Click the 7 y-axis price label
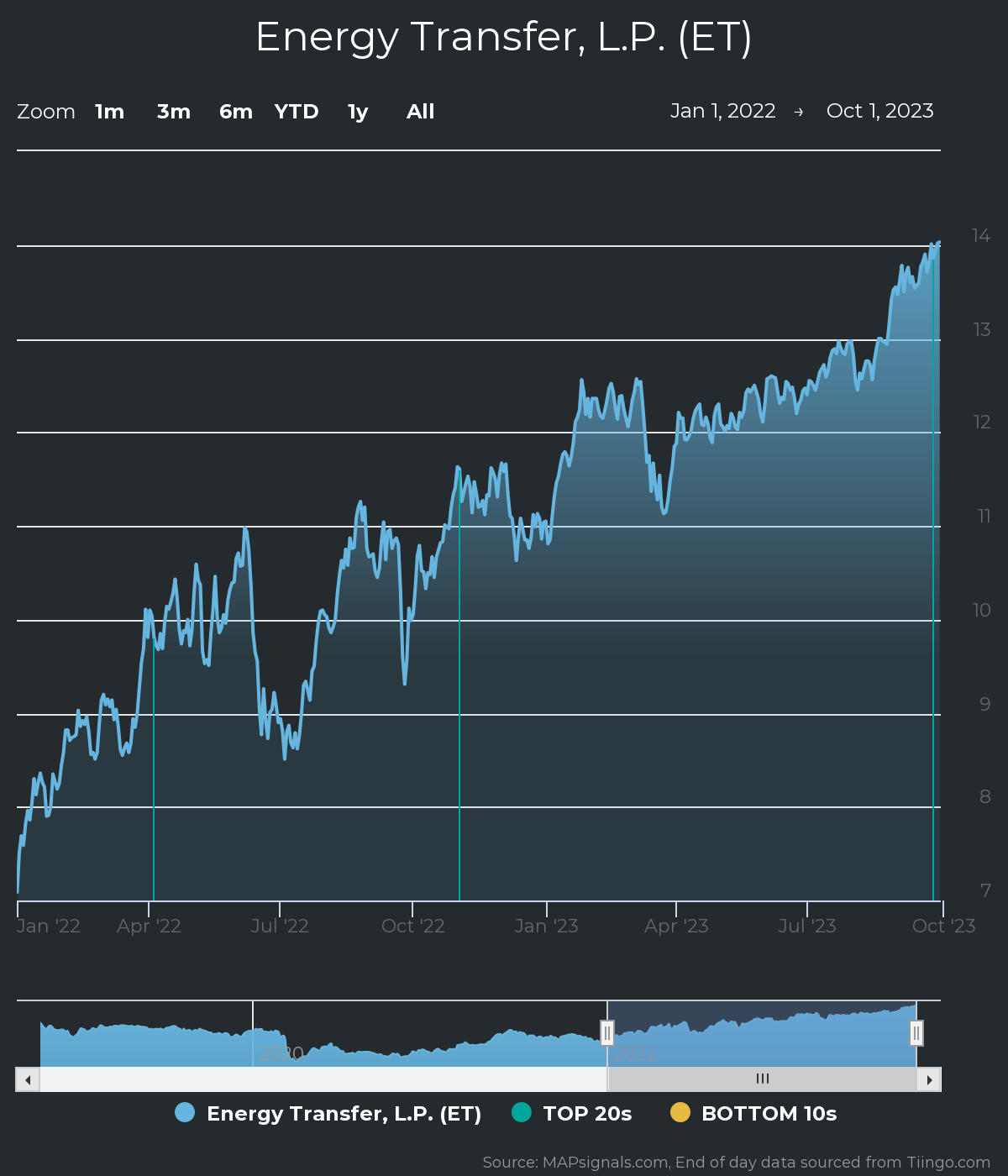 [x=985, y=891]
